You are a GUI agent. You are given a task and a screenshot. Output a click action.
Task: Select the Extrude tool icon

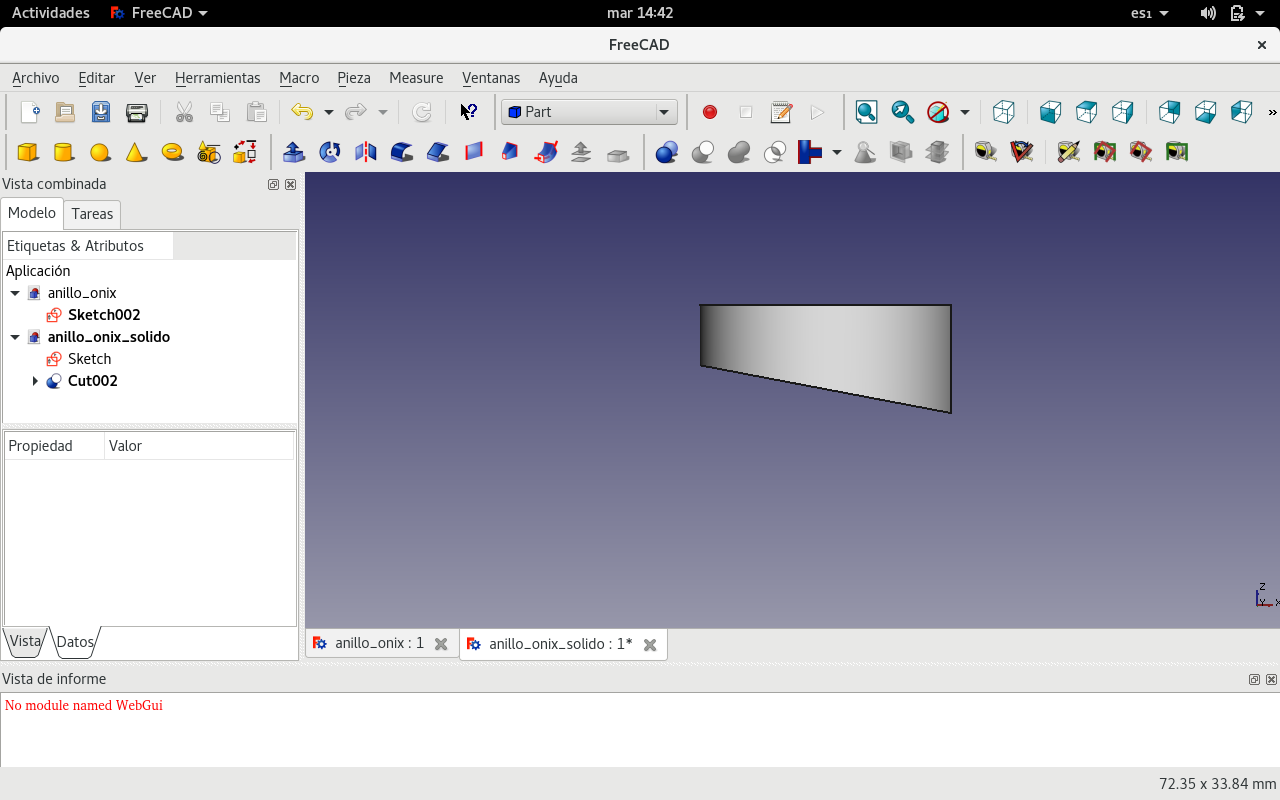tap(294, 152)
